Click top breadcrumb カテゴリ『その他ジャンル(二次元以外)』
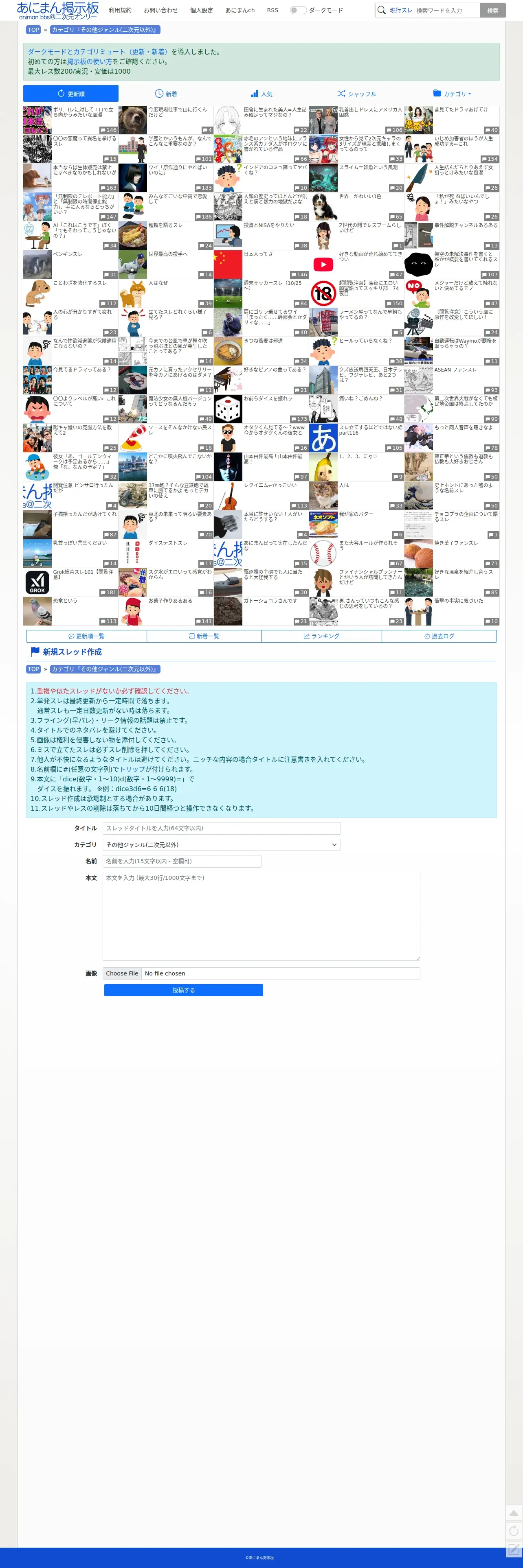523x1568 pixels. 105,30
